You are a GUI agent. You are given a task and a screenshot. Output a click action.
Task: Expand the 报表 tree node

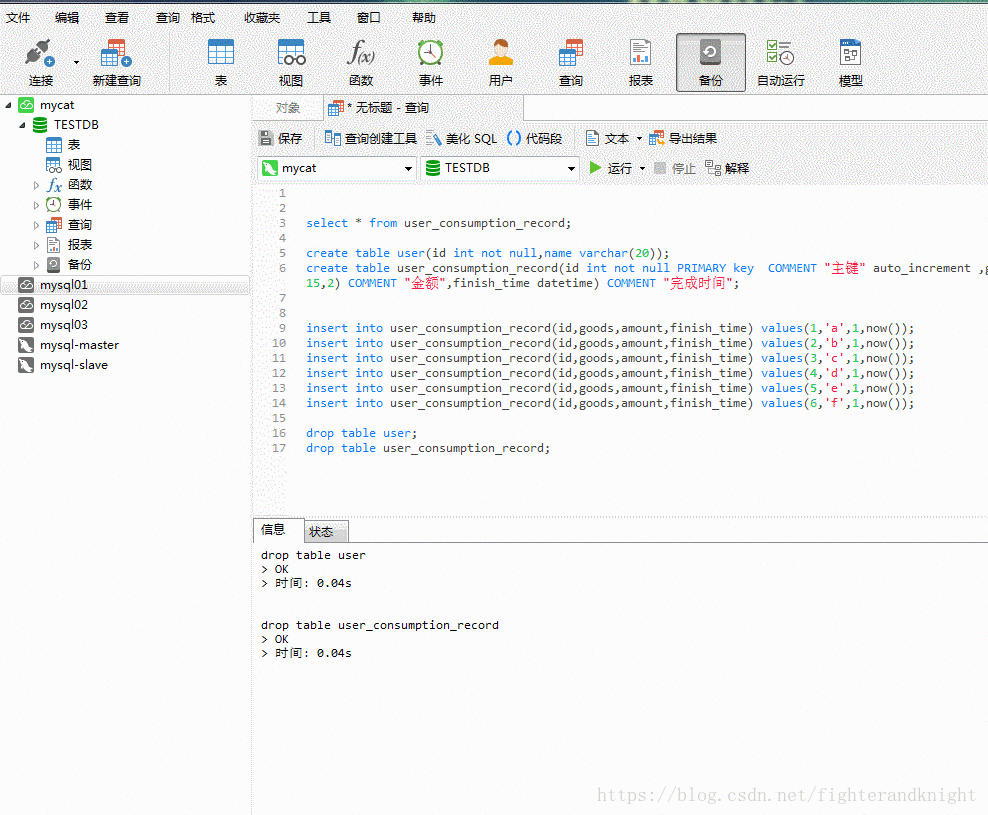36,245
